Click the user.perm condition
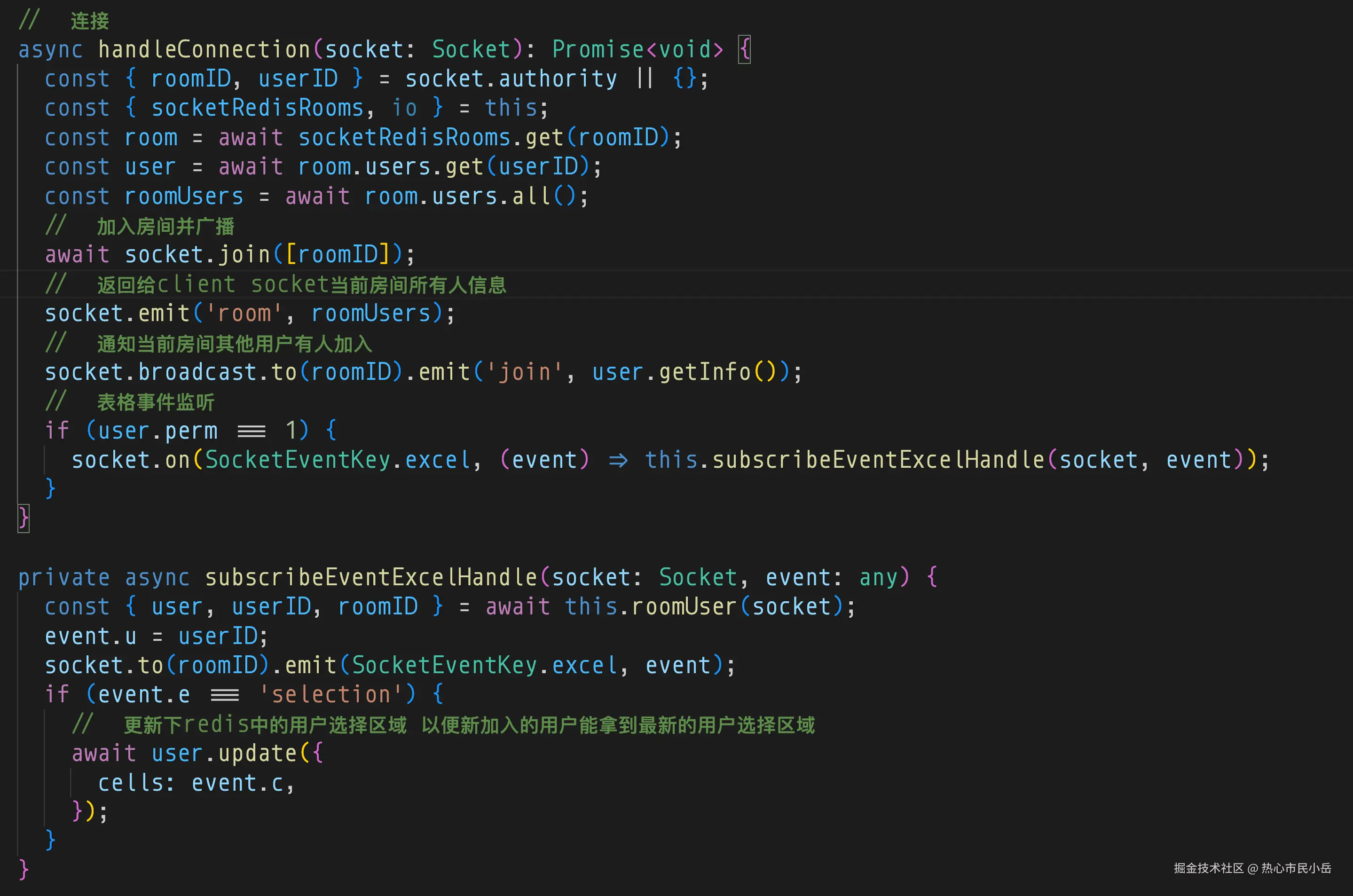1353x896 pixels. [157, 431]
